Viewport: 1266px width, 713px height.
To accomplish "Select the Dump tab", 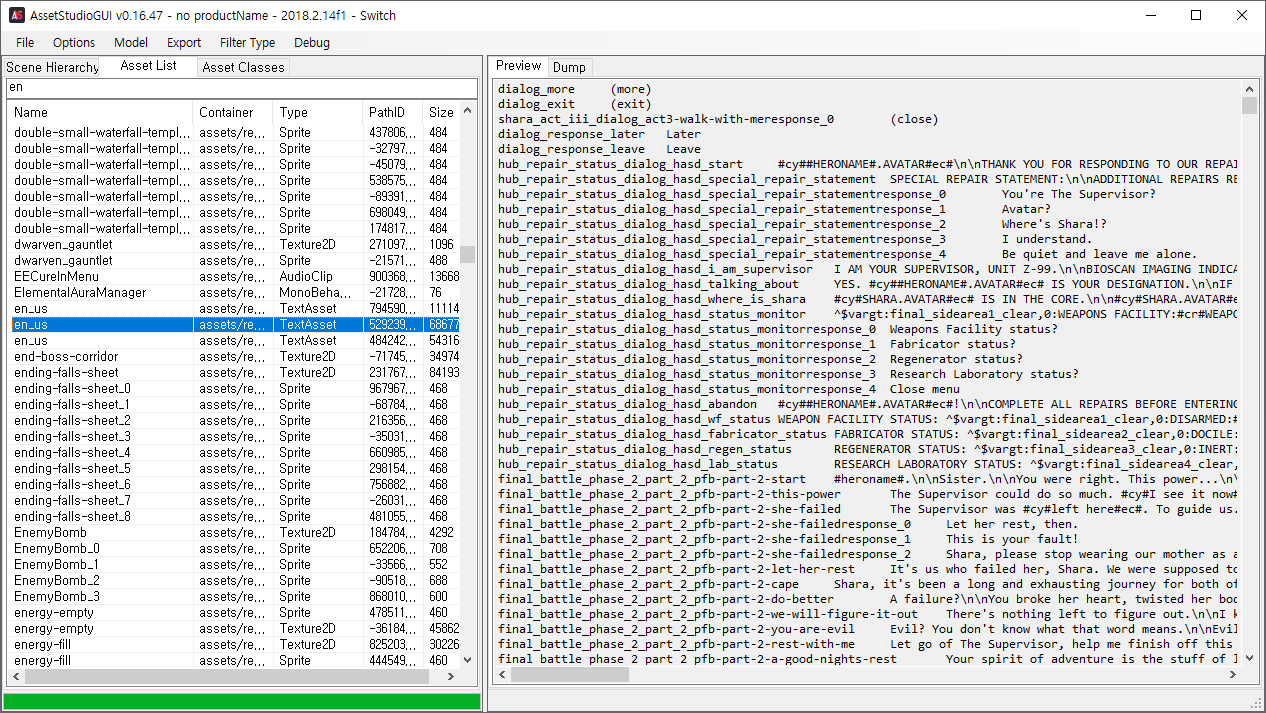I will click(x=570, y=67).
